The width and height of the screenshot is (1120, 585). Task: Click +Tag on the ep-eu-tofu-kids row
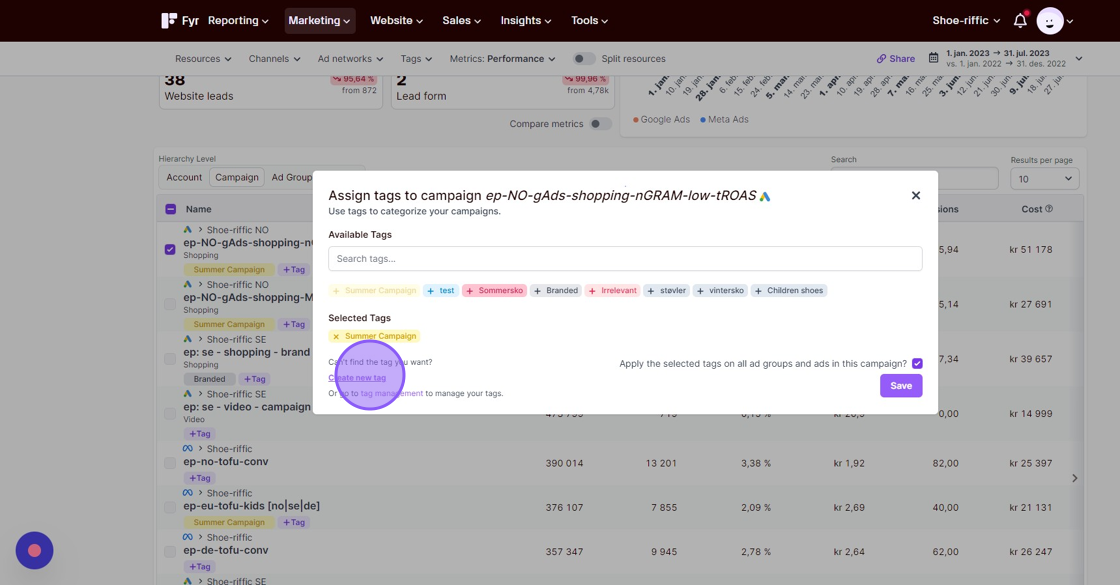[x=294, y=522]
